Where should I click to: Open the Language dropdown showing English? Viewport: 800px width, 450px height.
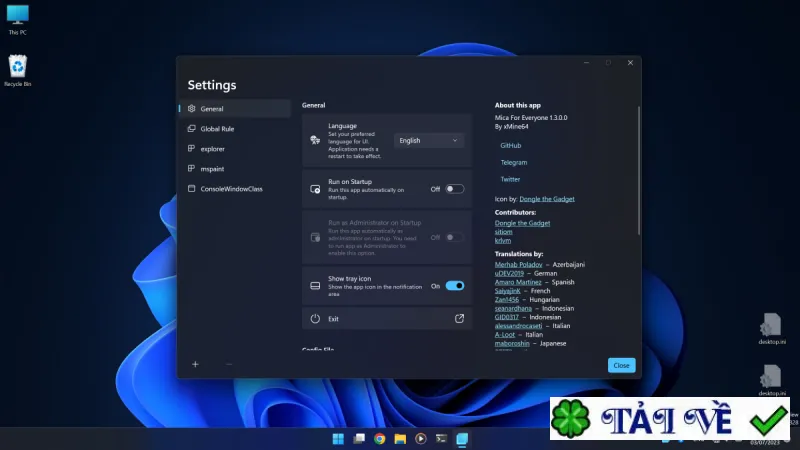(429, 140)
